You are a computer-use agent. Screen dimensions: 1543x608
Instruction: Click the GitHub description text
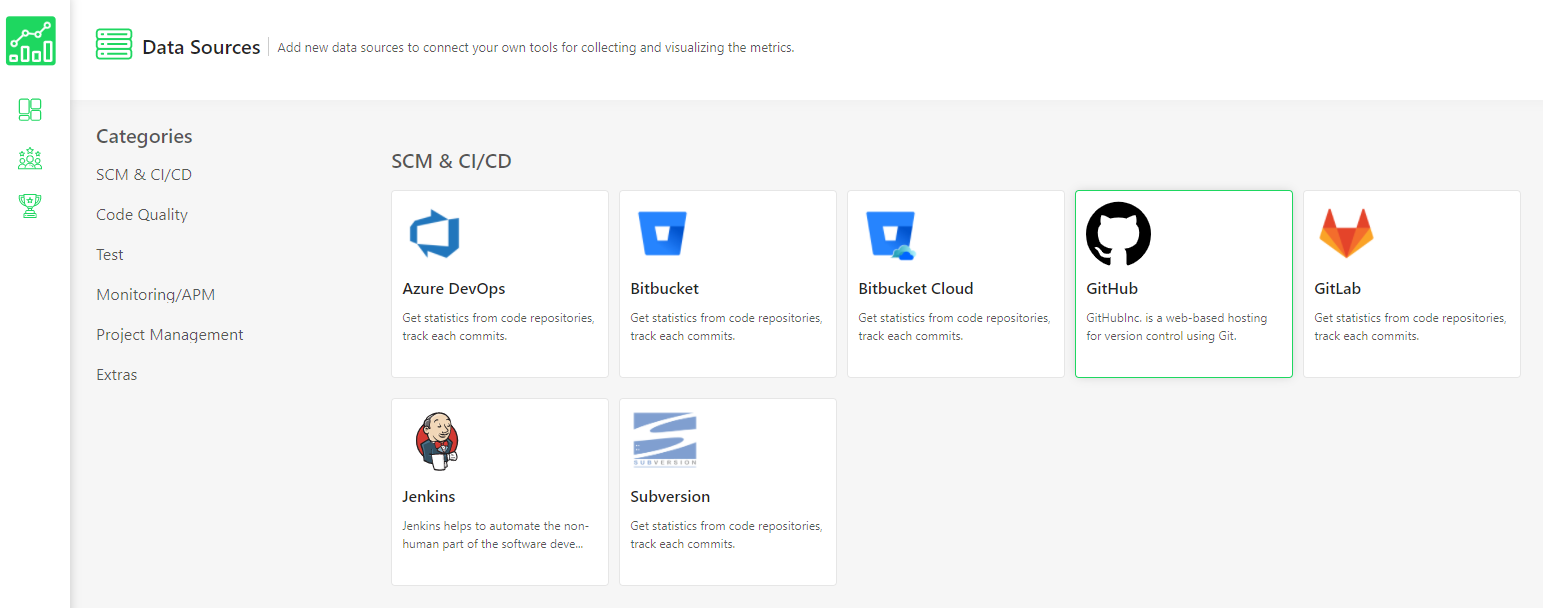tap(1177, 327)
